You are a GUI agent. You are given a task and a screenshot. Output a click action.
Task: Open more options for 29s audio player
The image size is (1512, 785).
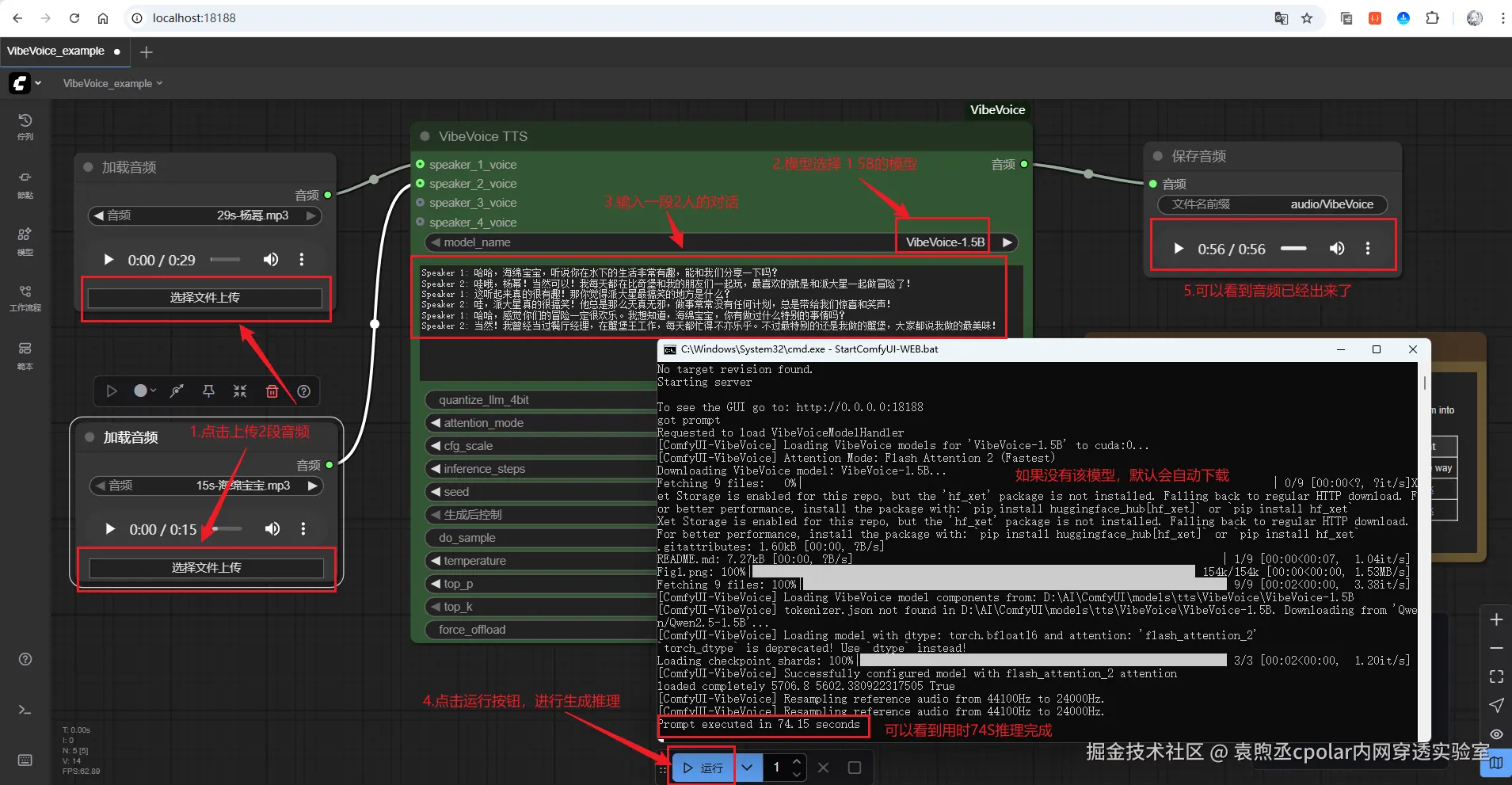point(302,260)
